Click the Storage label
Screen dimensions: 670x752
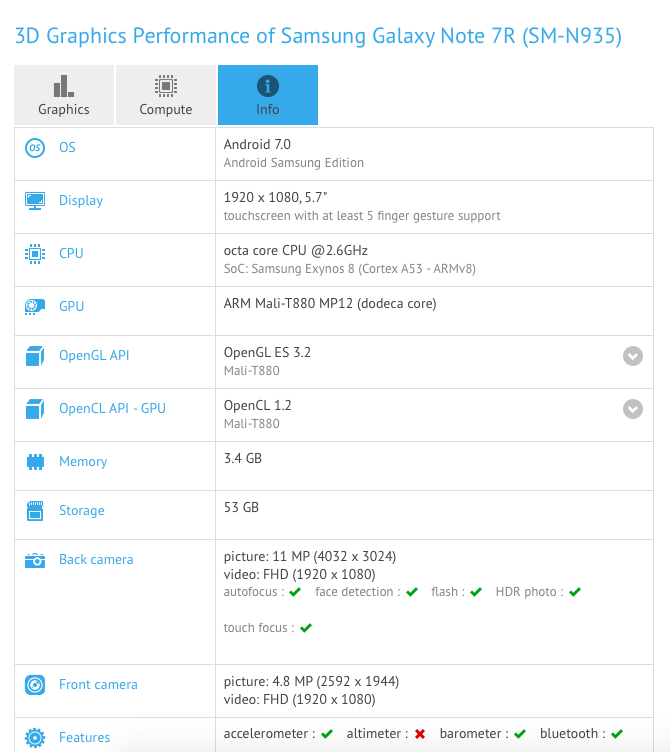[82, 510]
